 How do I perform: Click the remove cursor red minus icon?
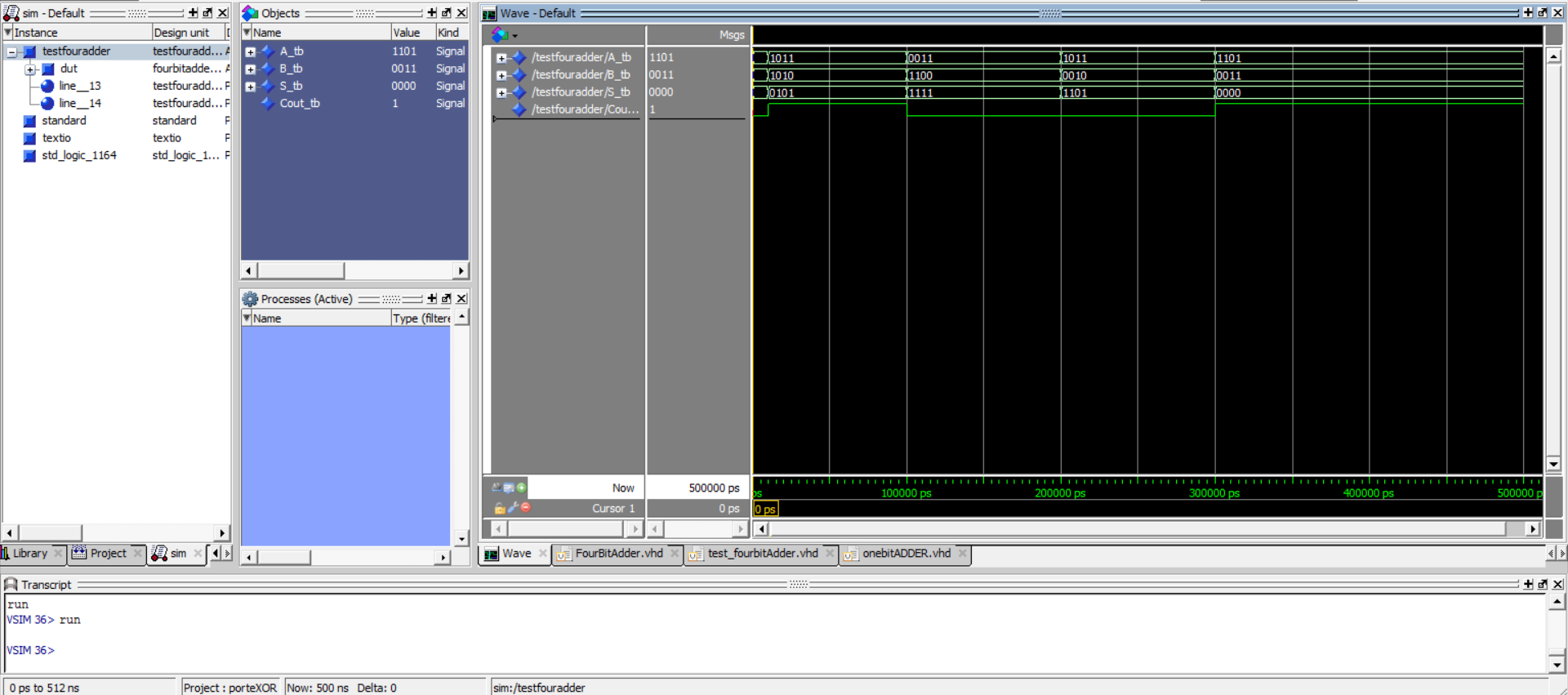coord(525,507)
